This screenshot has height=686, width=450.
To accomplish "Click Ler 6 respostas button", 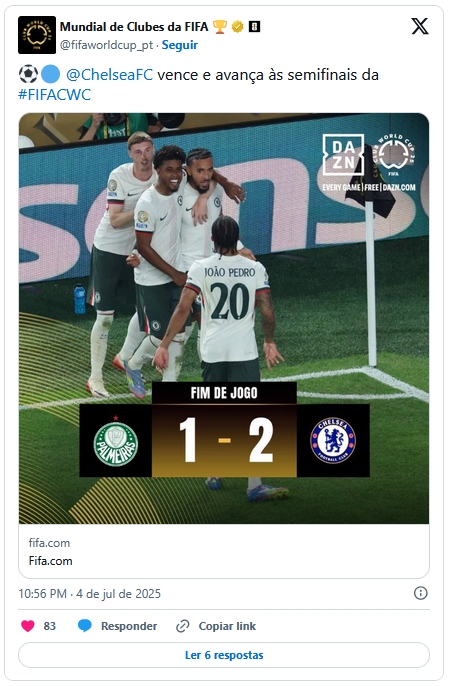I will pyautogui.click(x=224, y=655).
